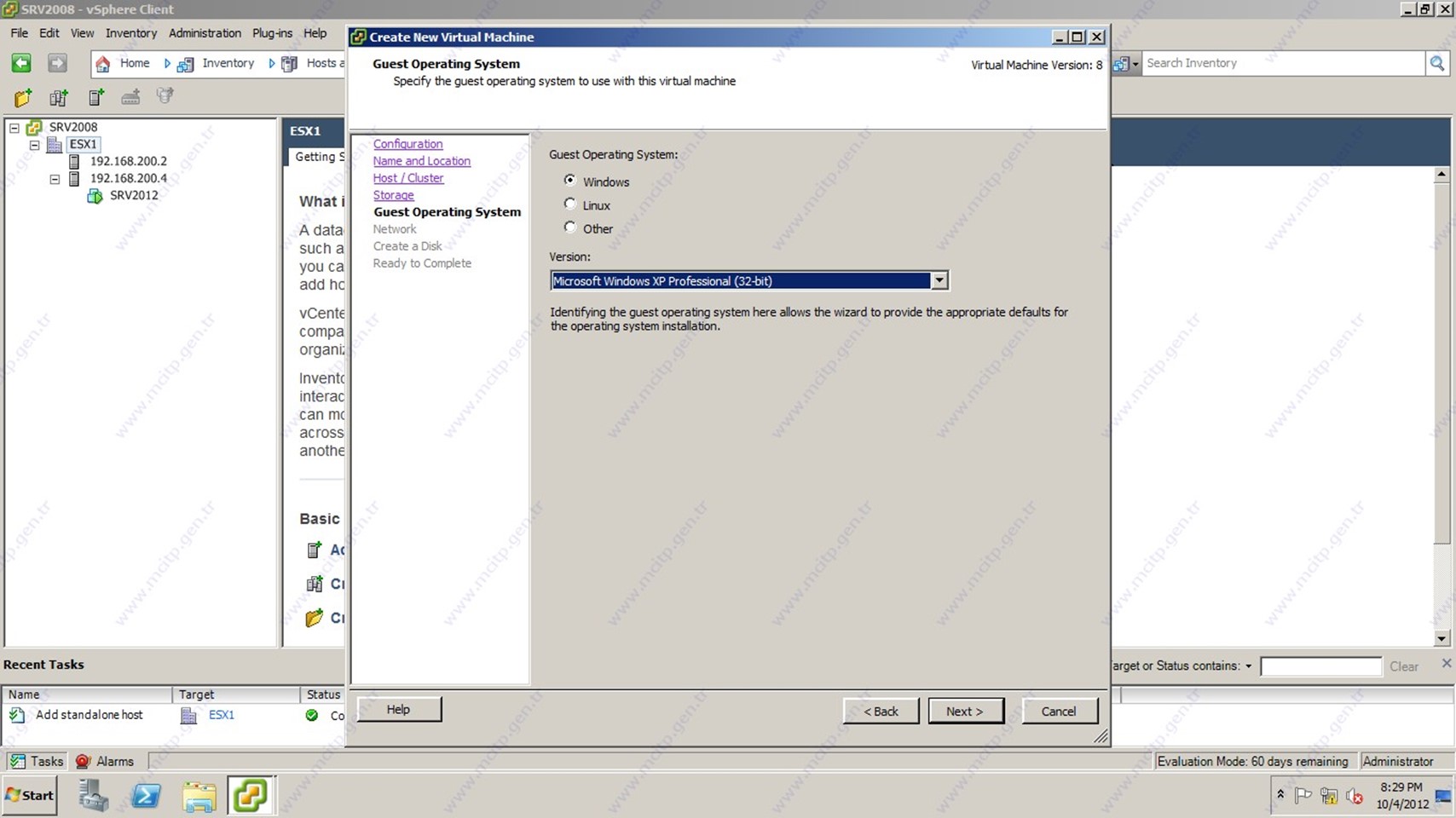Click the grayed New Cluster toolbar icon
The width and height of the screenshot is (1456, 818).
point(130,97)
